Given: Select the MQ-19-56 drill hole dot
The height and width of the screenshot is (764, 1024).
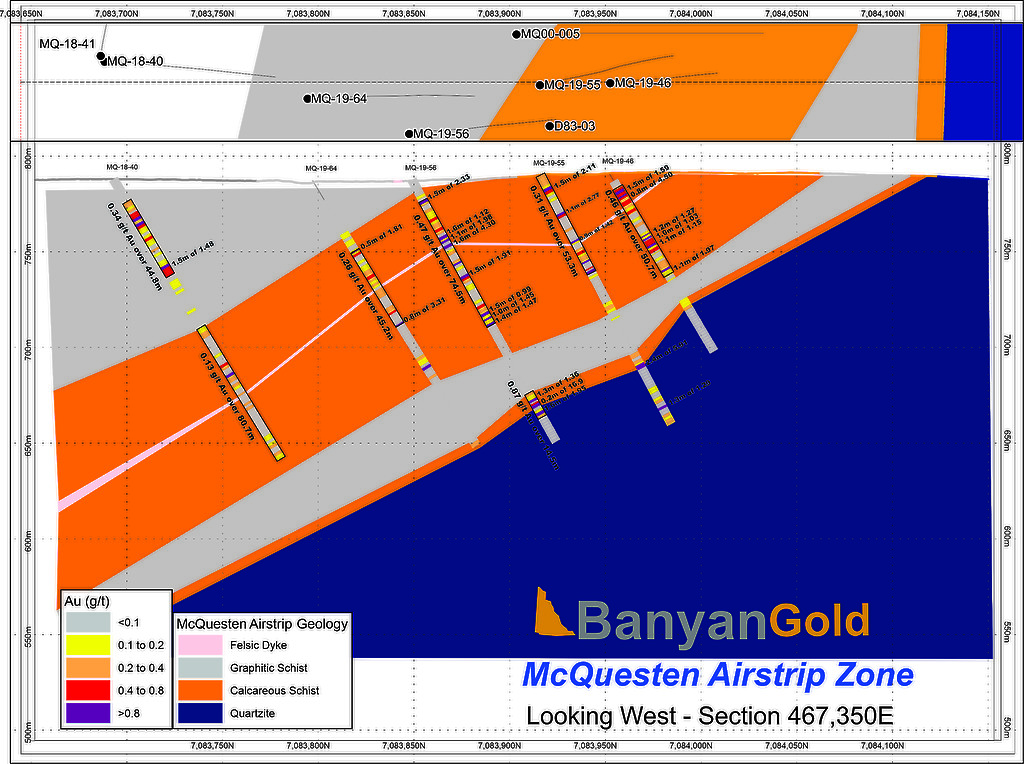Looking at the screenshot, I should (x=409, y=134).
